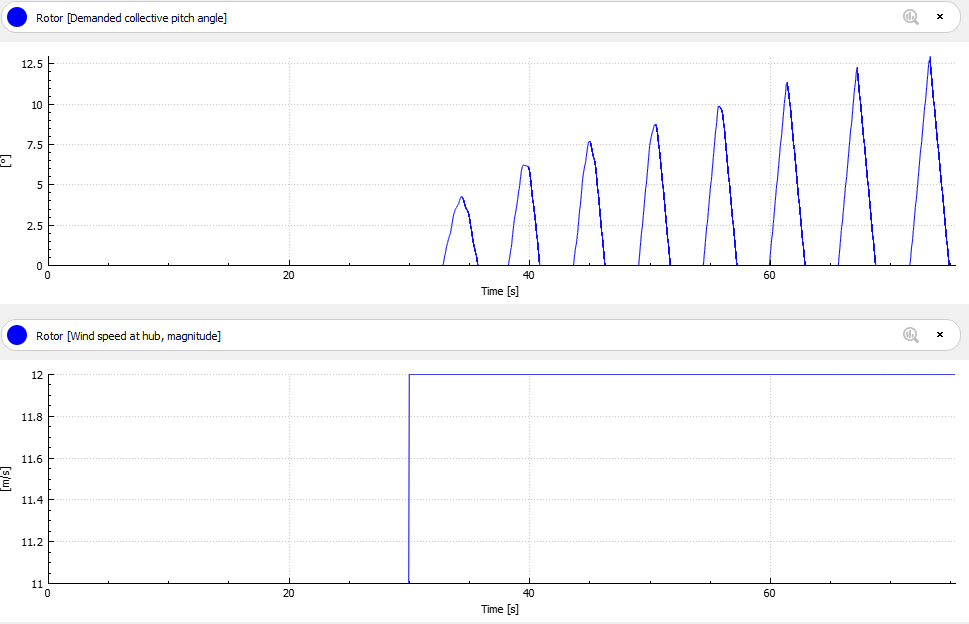
Task: Select the Wind speed at hub, magnitude title
Action: click(x=128, y=336)
